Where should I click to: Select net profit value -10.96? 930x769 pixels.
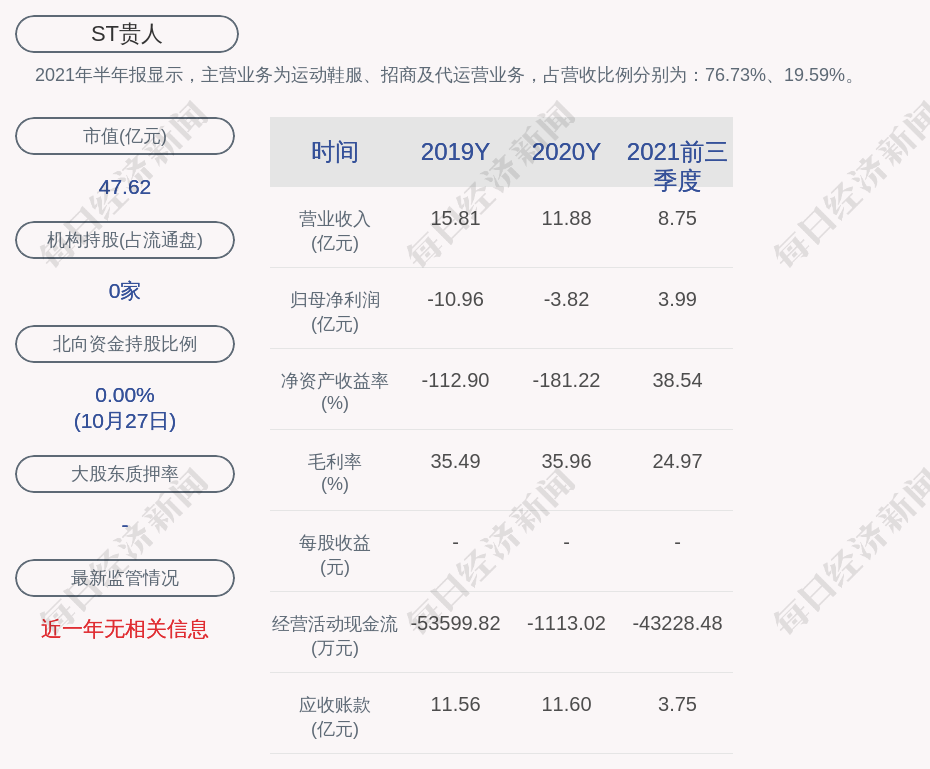[x=456, y=299]
